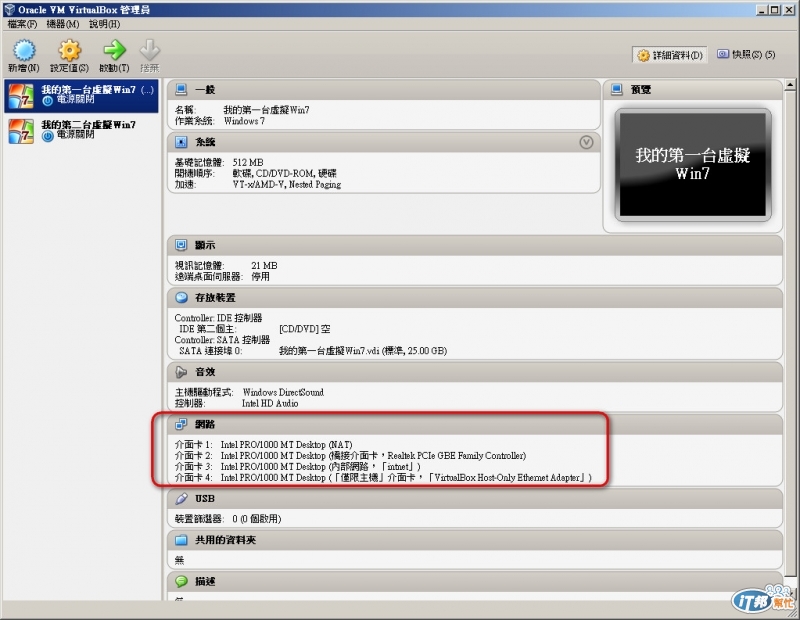Click the Description (描述) speech bubble icon
Image resolution: width=800 pixels, height=620 pixels.
181,581
